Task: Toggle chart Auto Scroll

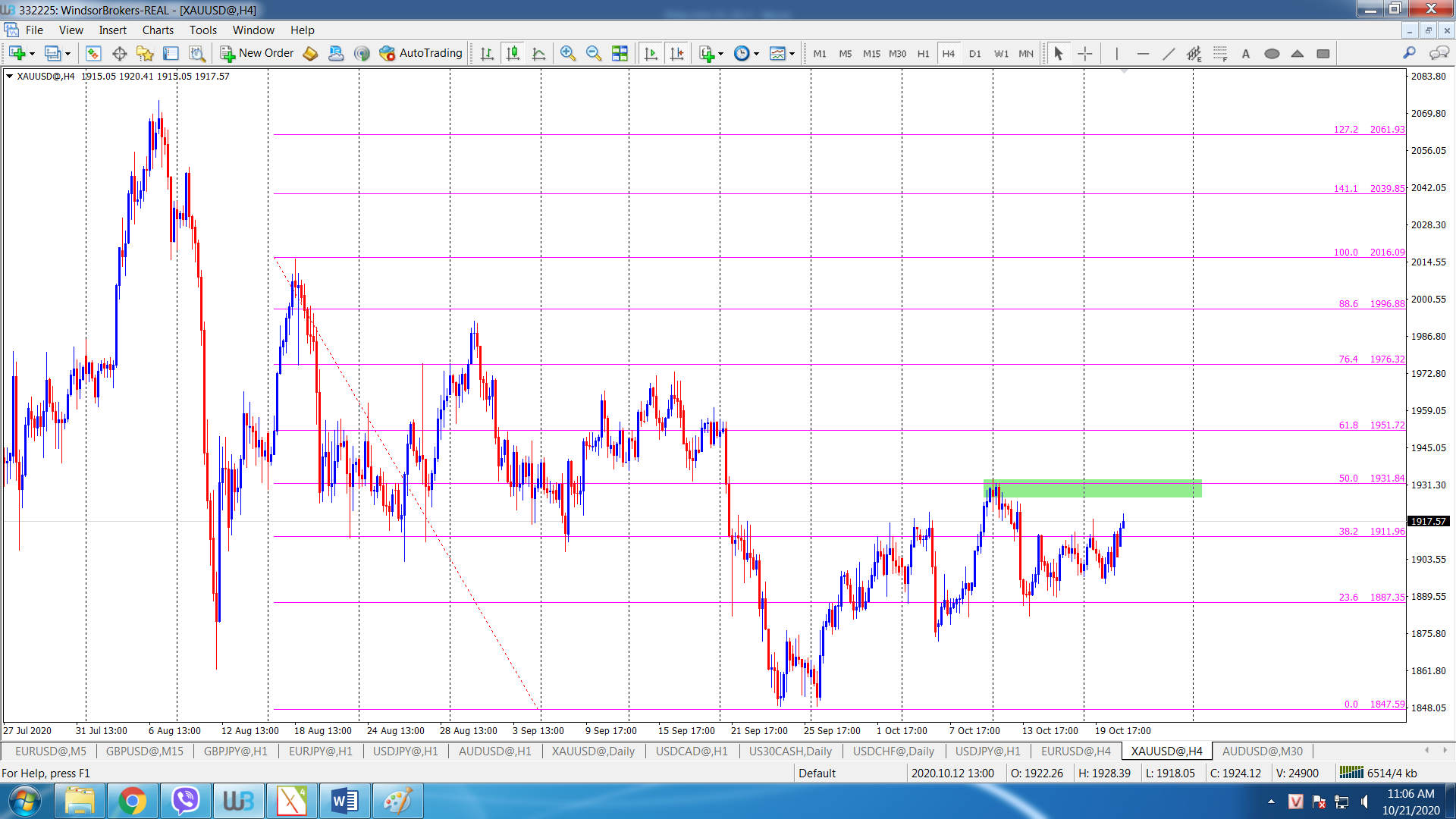Action: 650,53
